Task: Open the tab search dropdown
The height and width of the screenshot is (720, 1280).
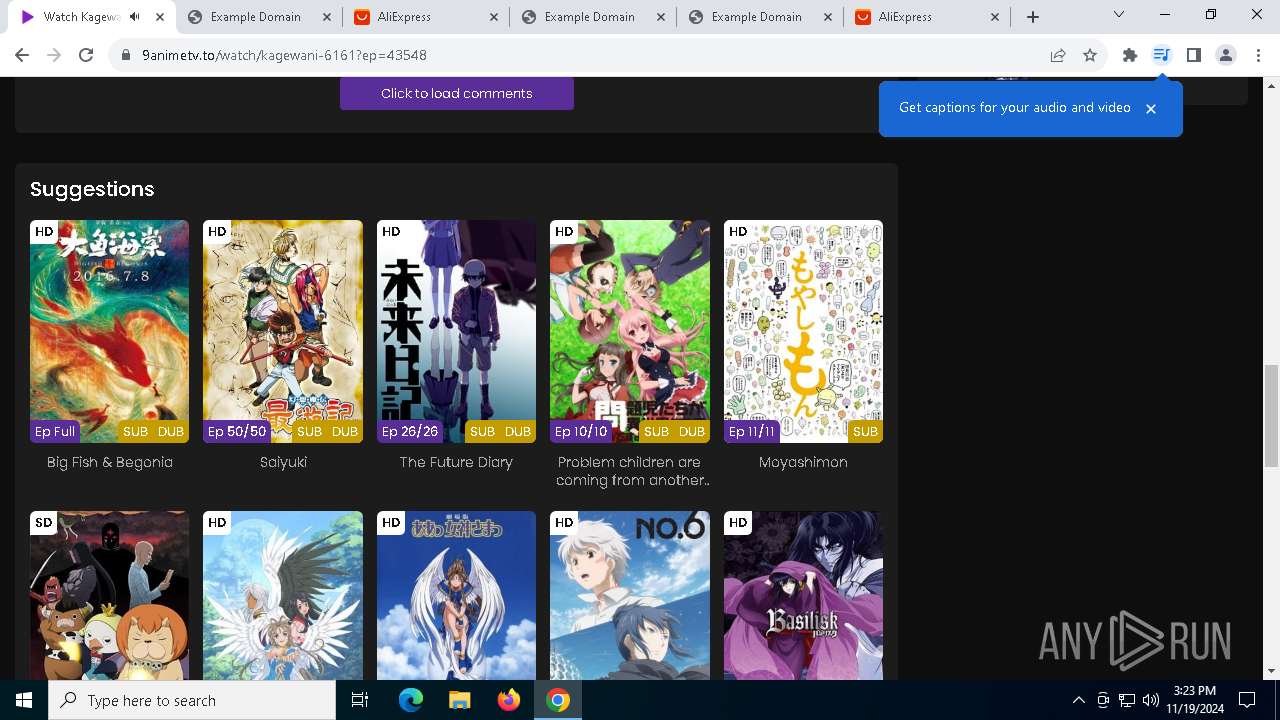Action: [x=1119, y=15]
